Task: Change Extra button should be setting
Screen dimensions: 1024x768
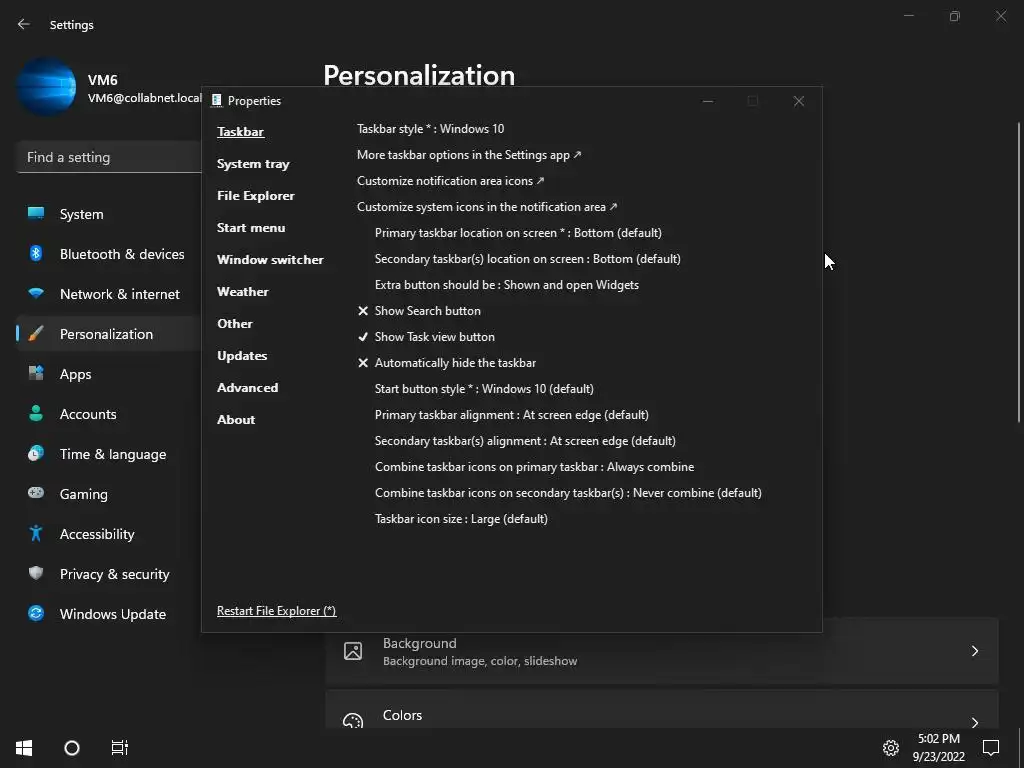Action: [x=507, y=285]
